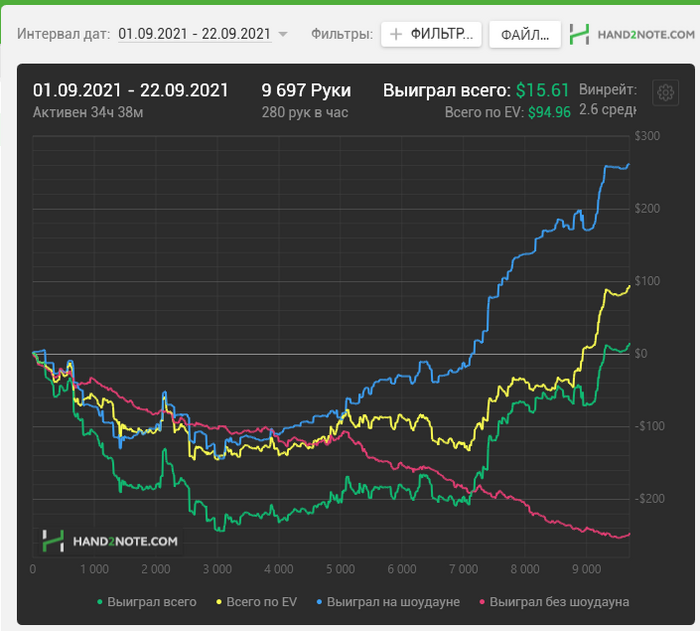Click the "Активен 34ч 38м" active time text
Viewport: 700px width, 631px height.
pos(88,112)
